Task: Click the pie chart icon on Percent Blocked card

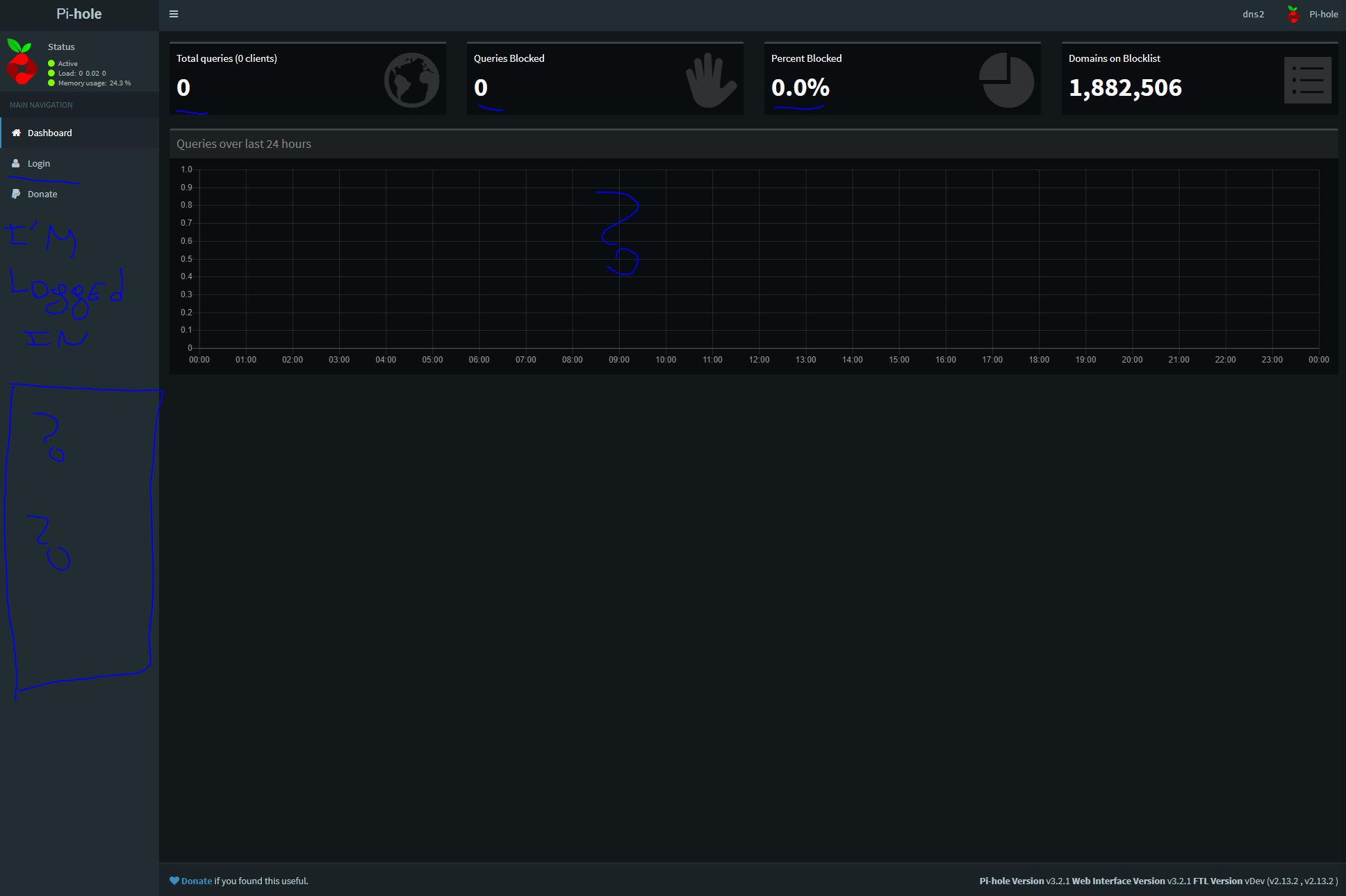Action: (1007, 79)
